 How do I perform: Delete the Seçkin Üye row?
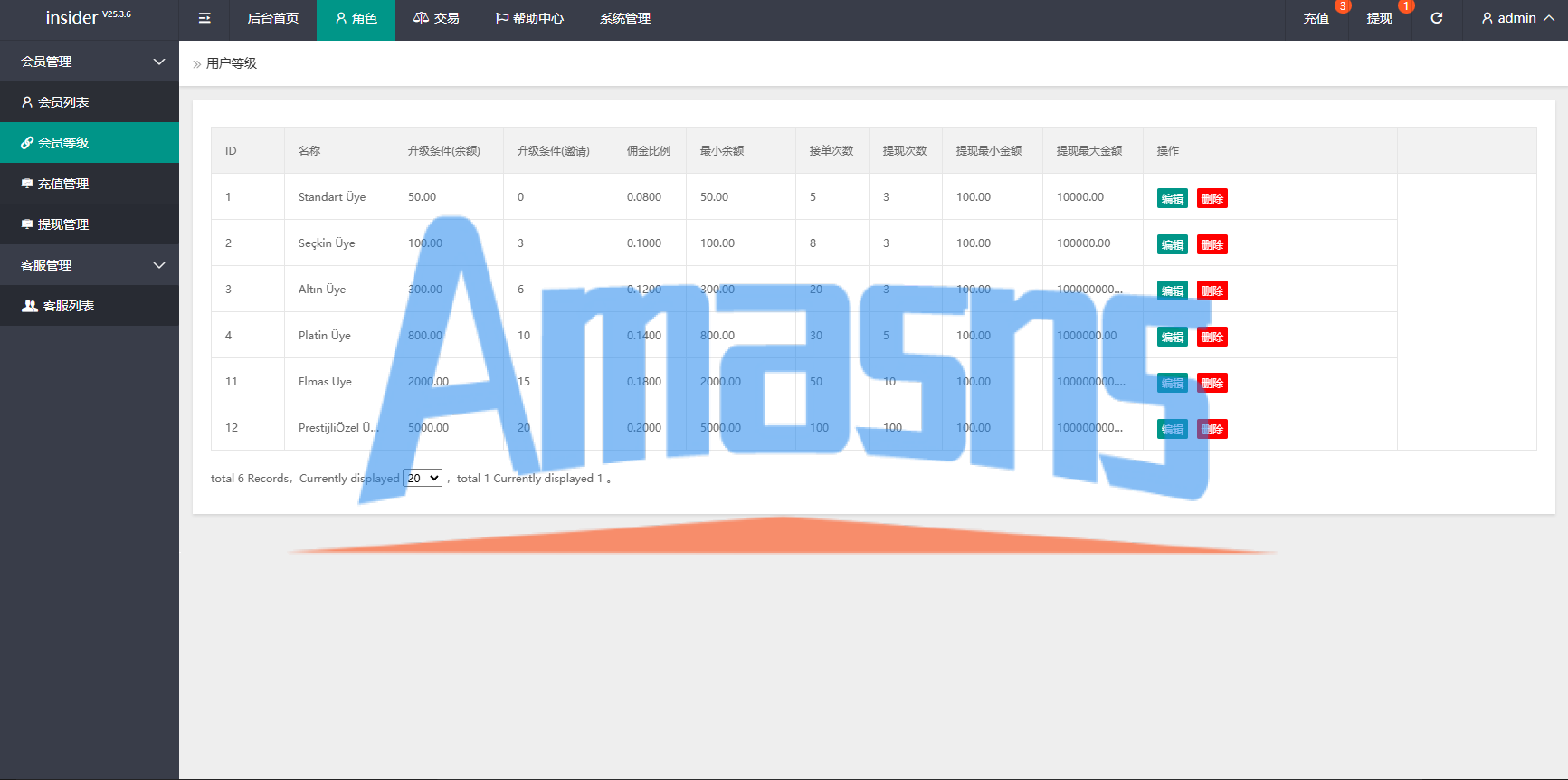coord(1212,244)
